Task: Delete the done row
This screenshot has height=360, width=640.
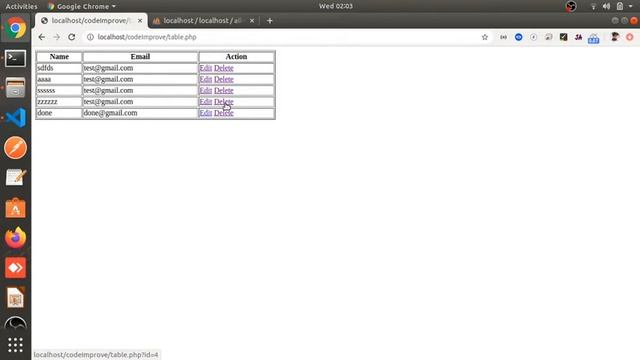Action: (x=224, y=113)
